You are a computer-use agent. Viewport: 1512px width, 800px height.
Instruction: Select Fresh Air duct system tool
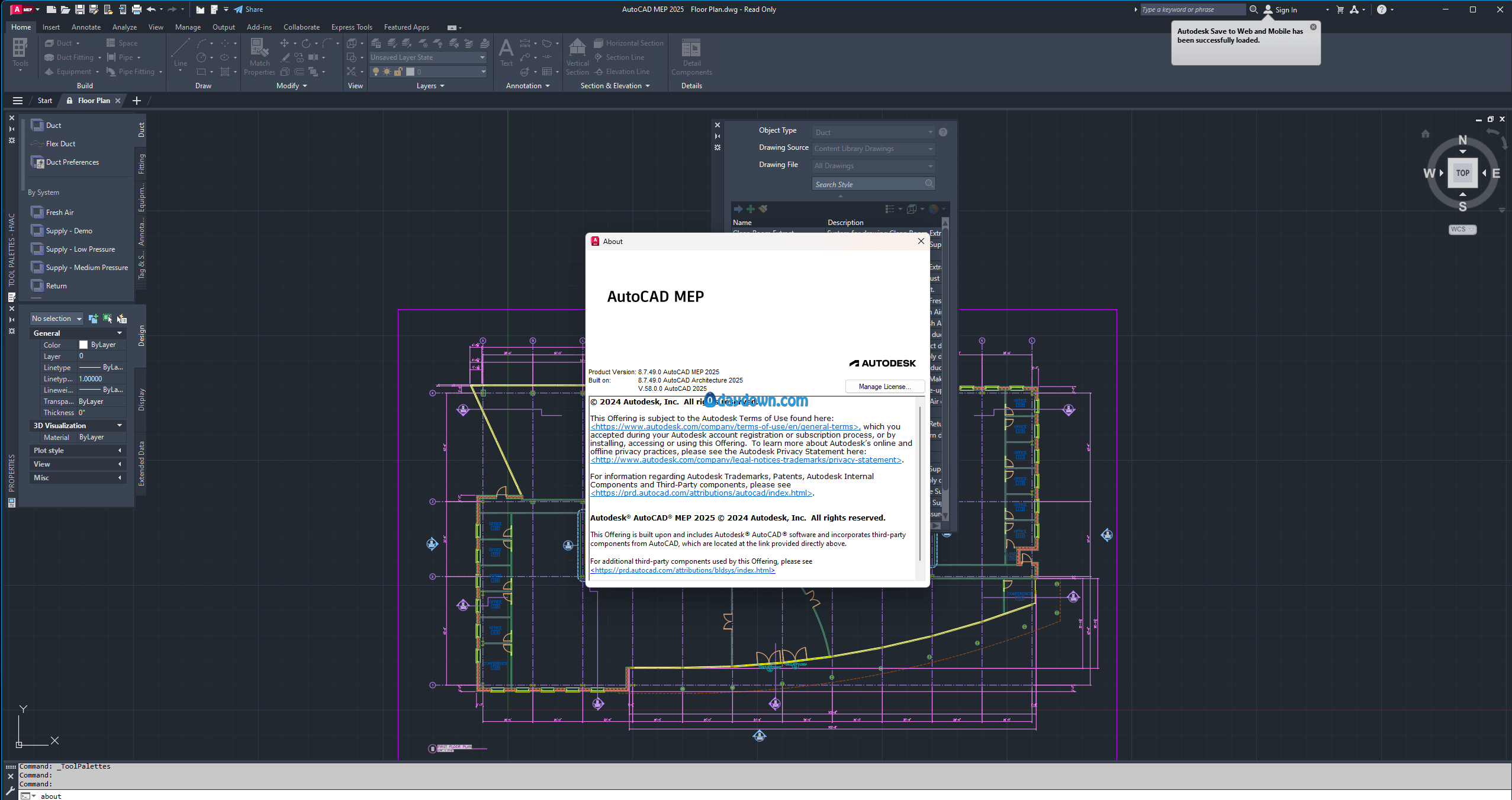[x=53, y=213]
